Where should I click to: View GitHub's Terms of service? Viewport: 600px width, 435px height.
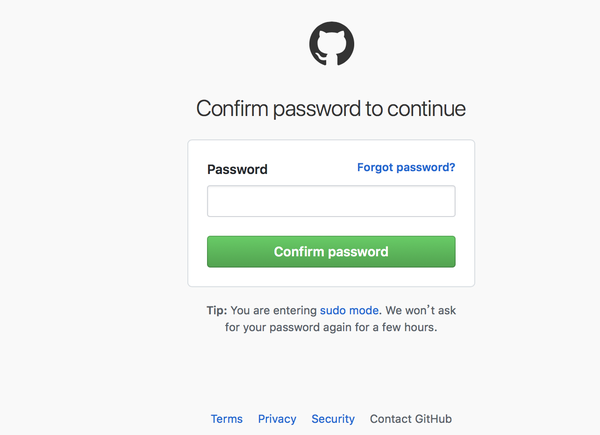[226, 419]
